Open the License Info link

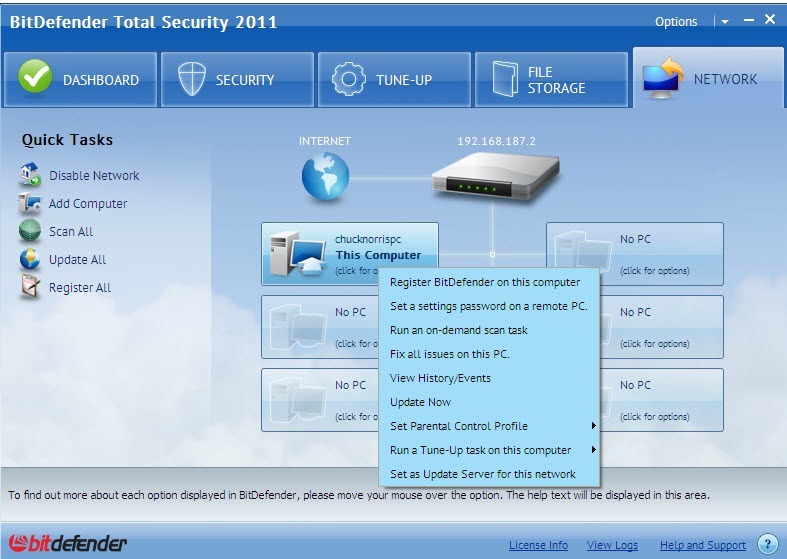(538, 545)
